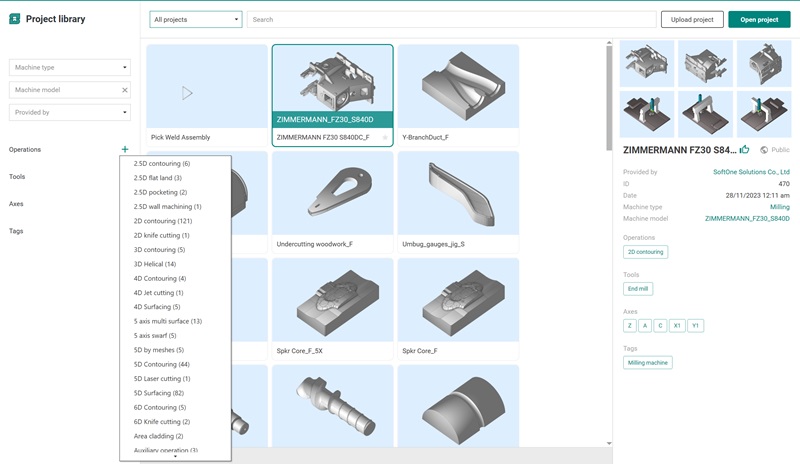Open the Pick Weld Assembly project card
The image size is (800, 464).
[207, 95]
